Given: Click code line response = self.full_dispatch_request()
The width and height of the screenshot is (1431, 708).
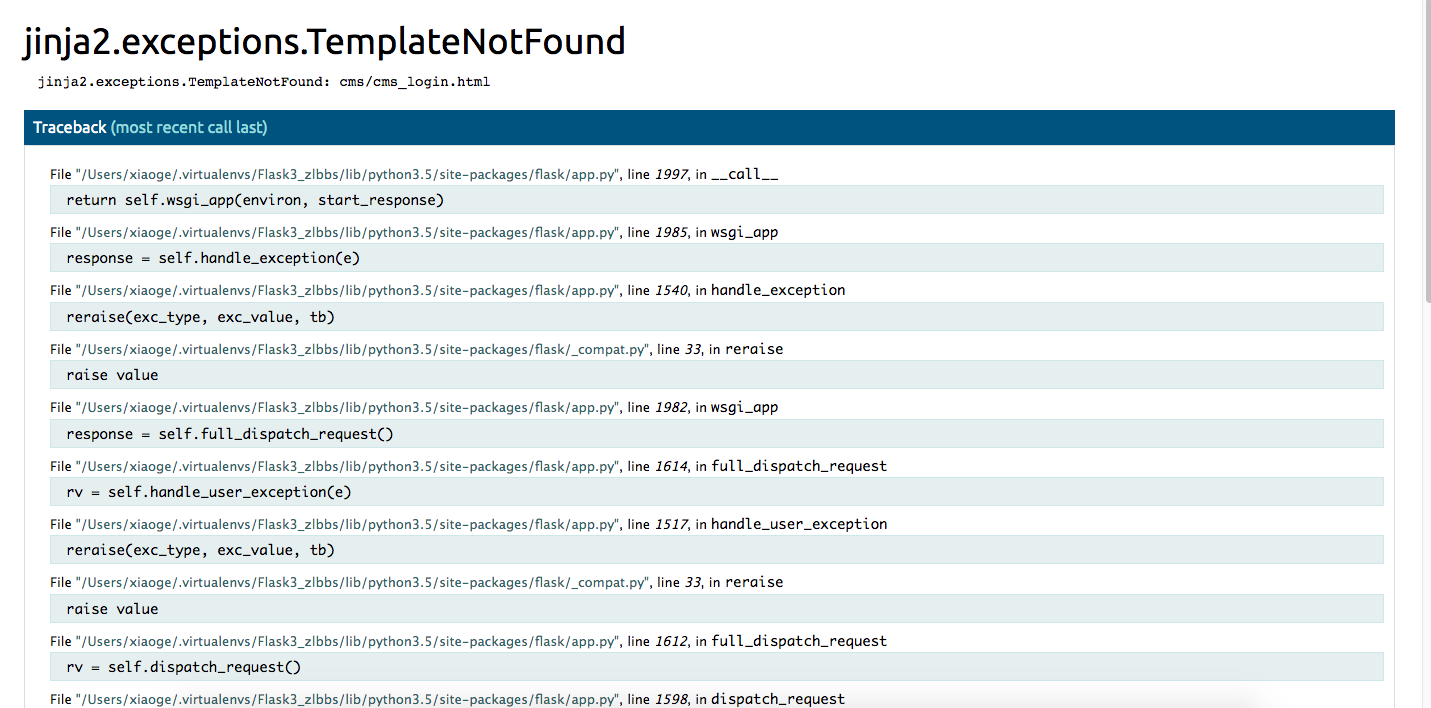Looking at the screenshot, I should tap(717, 434).
